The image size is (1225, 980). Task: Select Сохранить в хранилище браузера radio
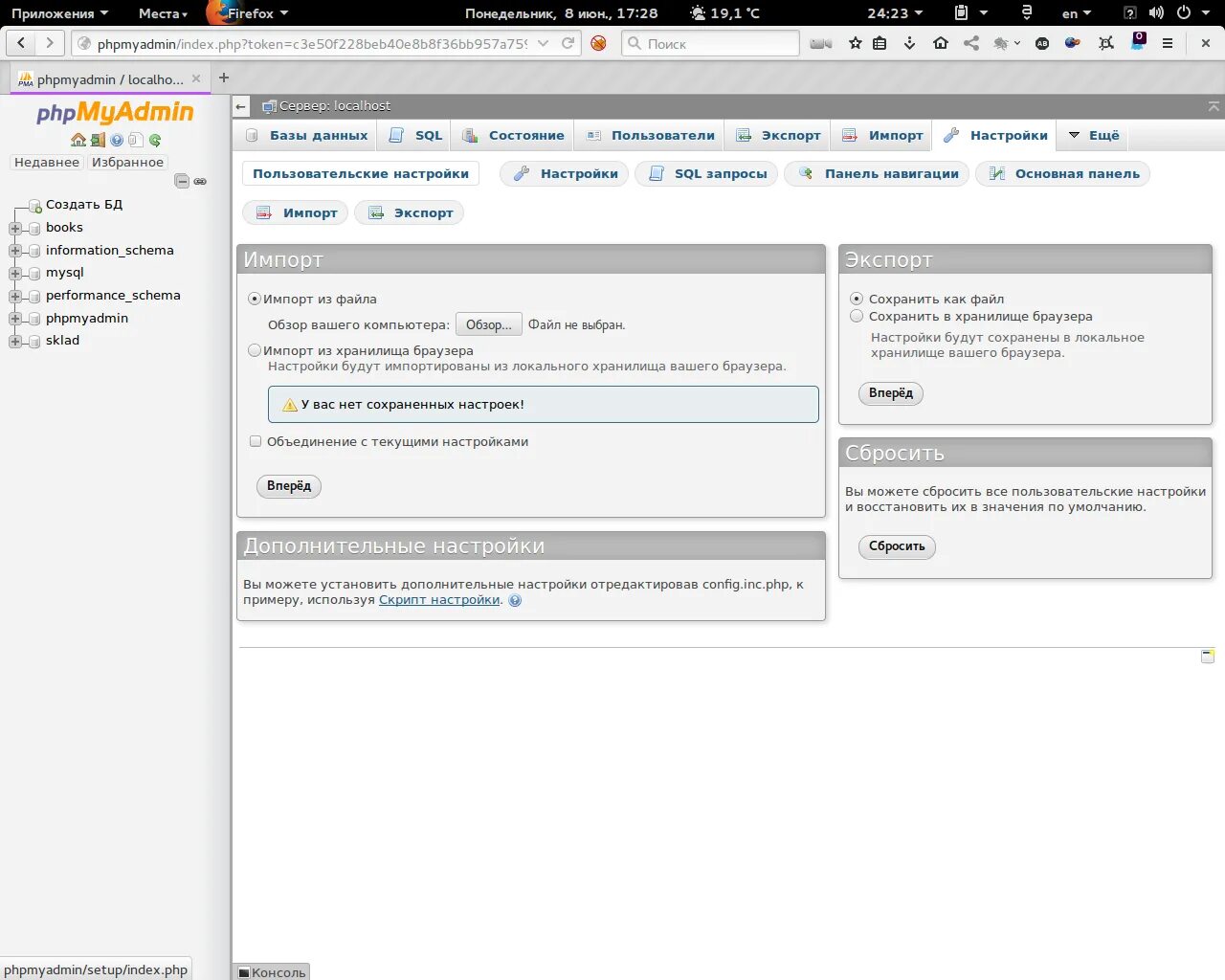pos(857,316)
